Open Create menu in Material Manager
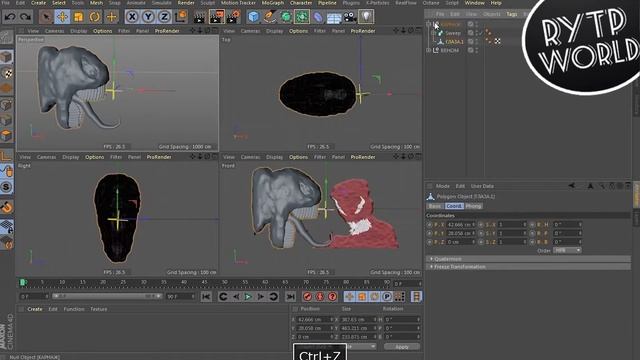The image size is (640, 360). (35, 309)
